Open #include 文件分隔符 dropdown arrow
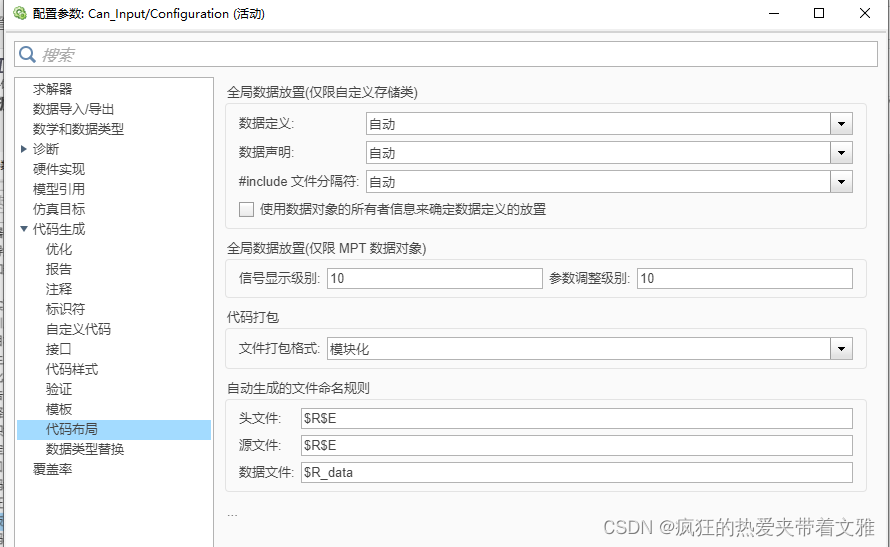The image size is (890, 547). [x=841, y=182]
